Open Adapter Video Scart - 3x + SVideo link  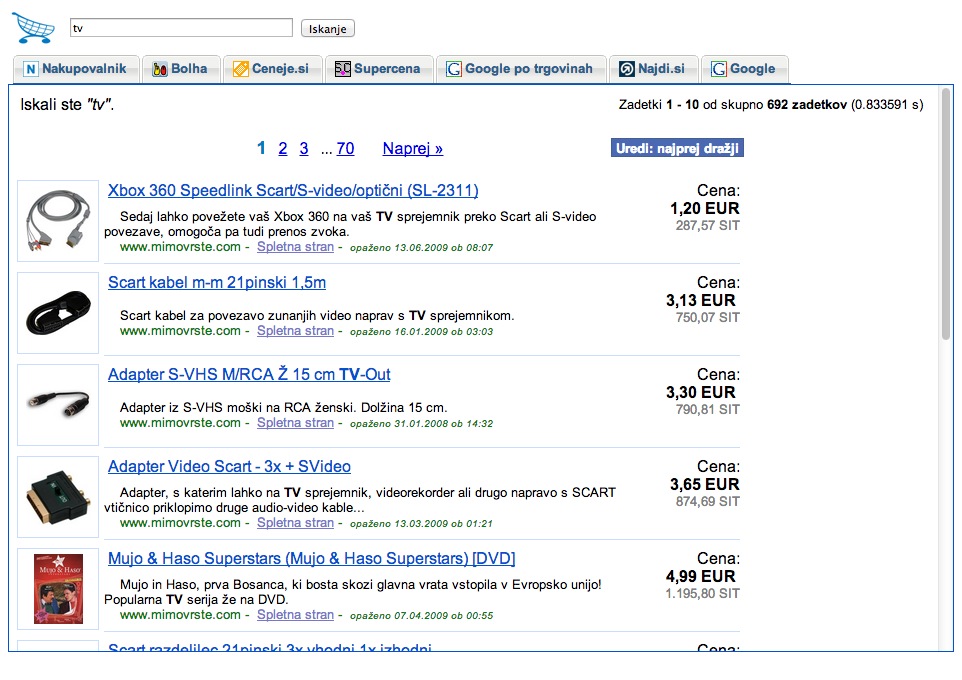pyautogui.click(x=229, y=466)
